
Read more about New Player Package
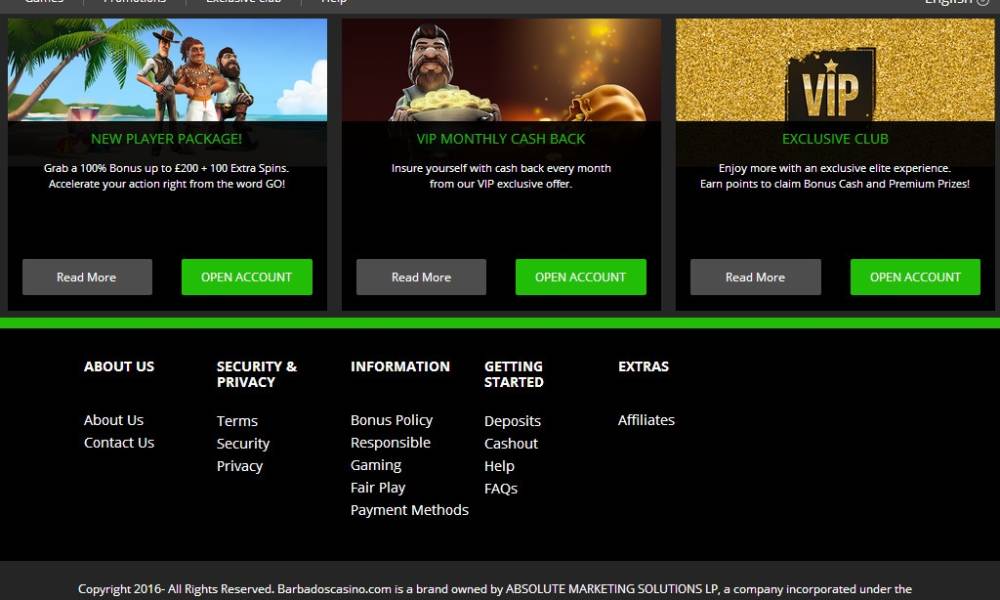pyautogui.click(x=87, y=277)
